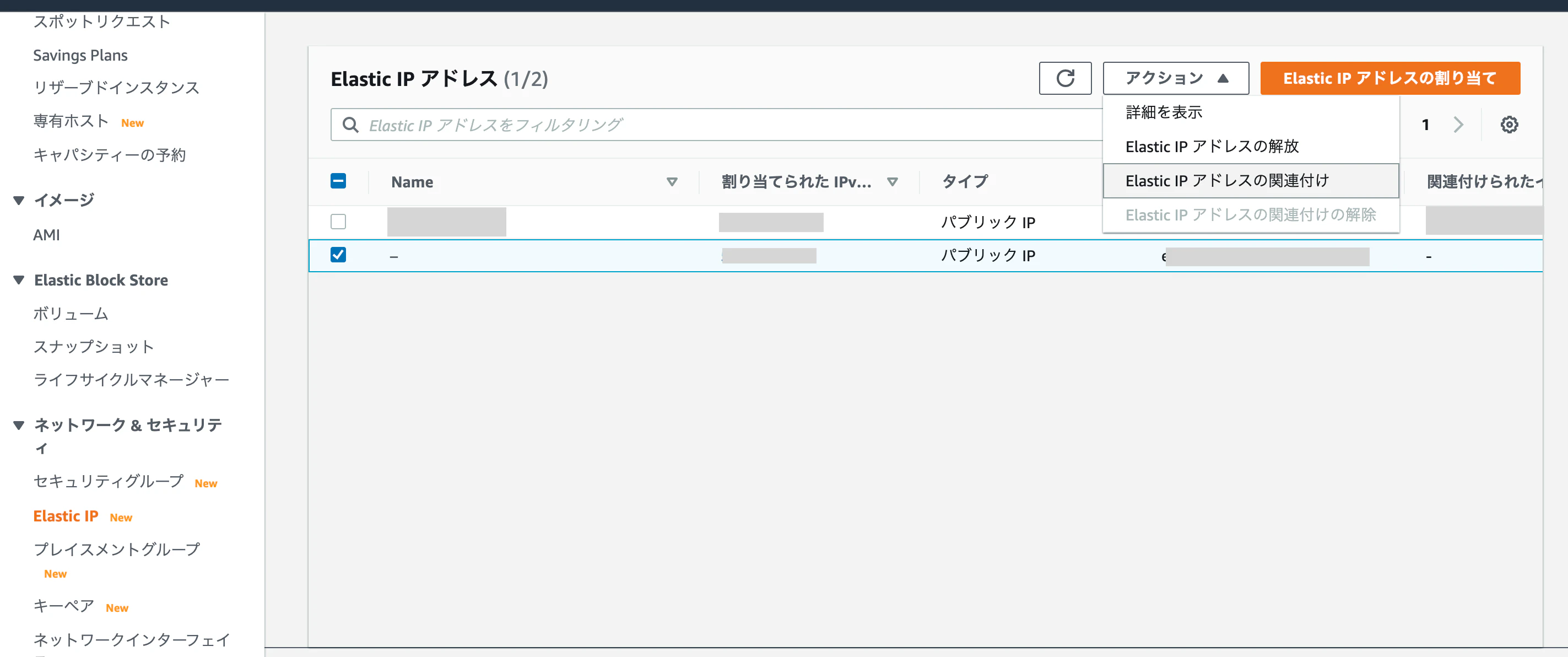1568x657 pixels.
Task: Click the search magnifier icon
Action: 350,124
